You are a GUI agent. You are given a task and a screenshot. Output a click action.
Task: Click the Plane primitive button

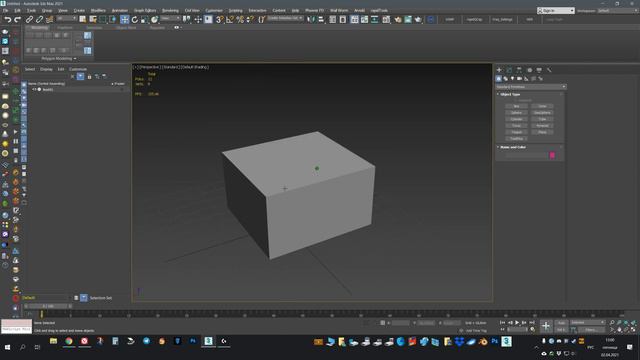click(542, 132)
